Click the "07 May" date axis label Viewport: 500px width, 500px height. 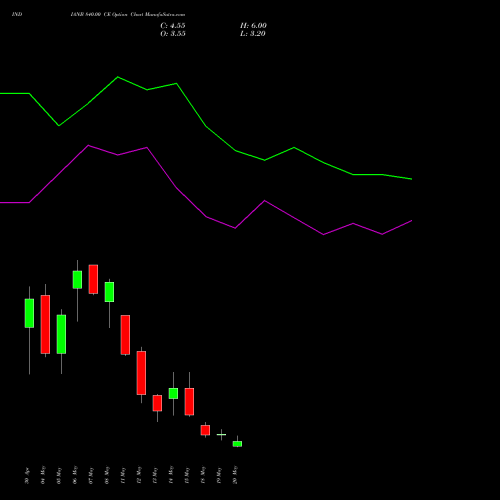91,475
